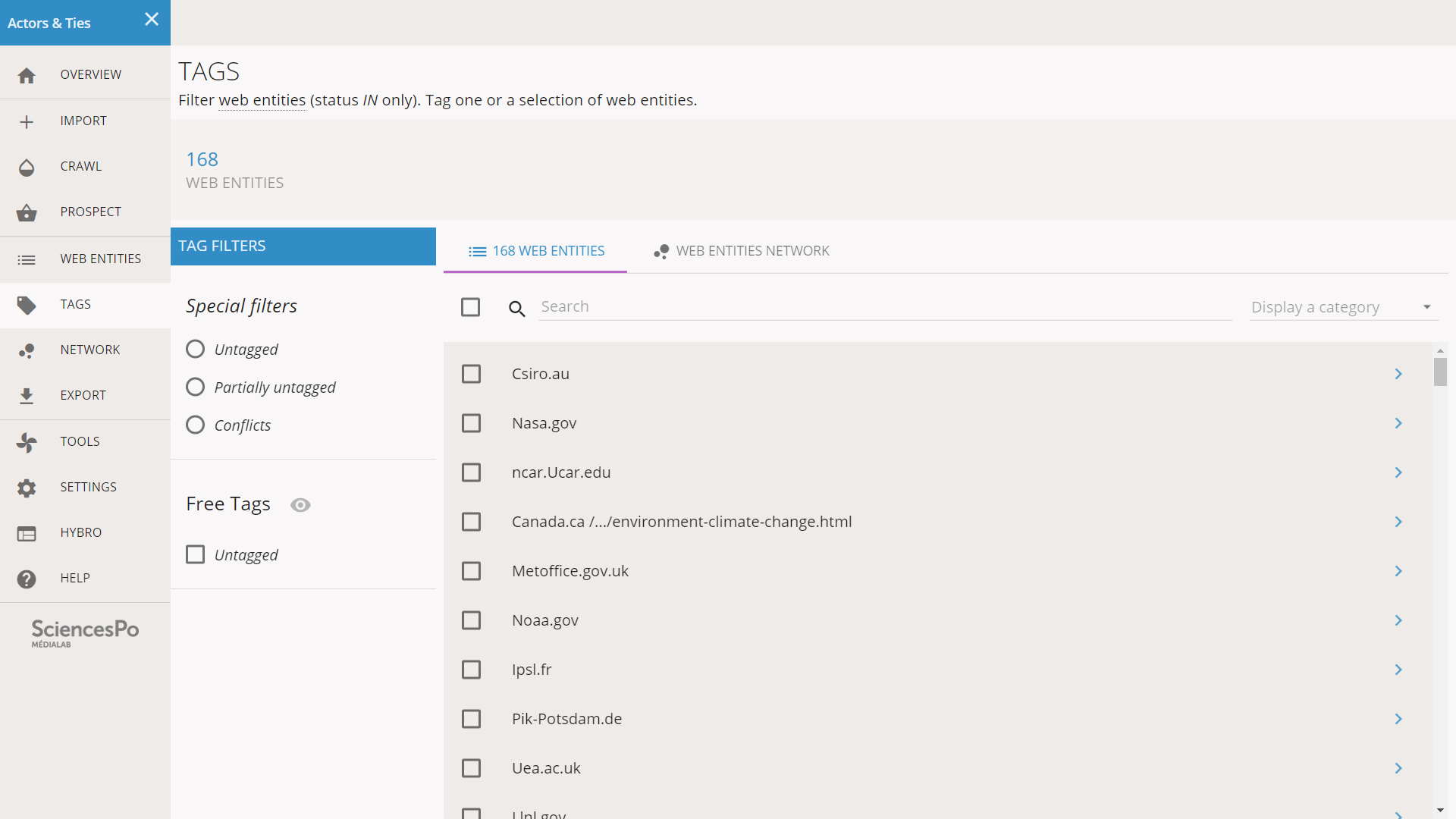The image size is (1456, 819).
Task: Check Untagged under Free Tags
Action: 195,554
